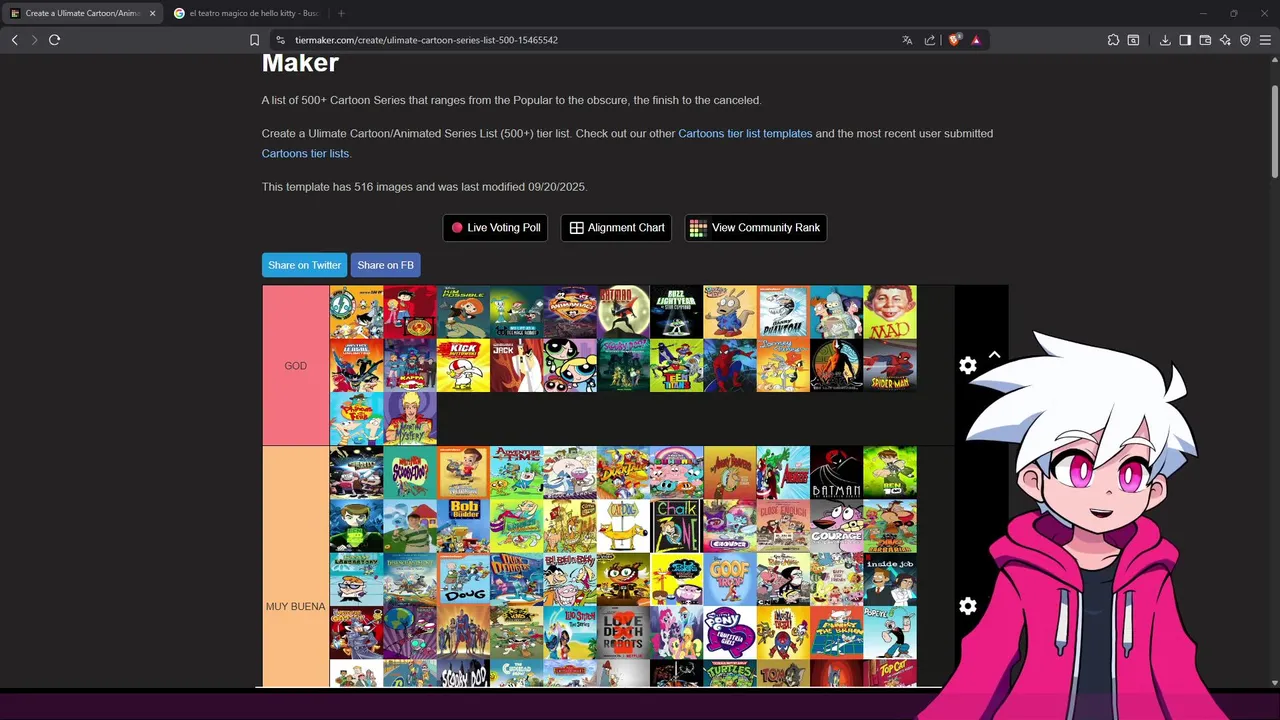Move the GOD row up with chevron
The image size is (1280, 720).
pos(994,355)
